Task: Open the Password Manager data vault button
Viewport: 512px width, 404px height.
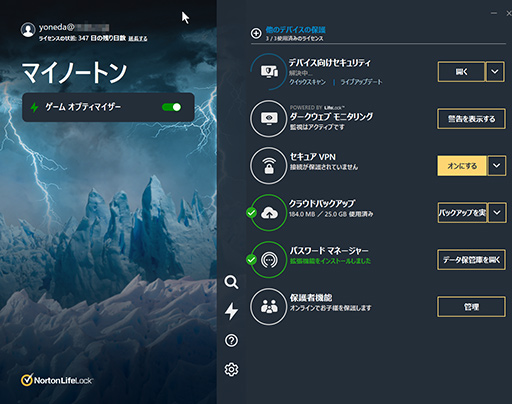Action: point(471,260)
